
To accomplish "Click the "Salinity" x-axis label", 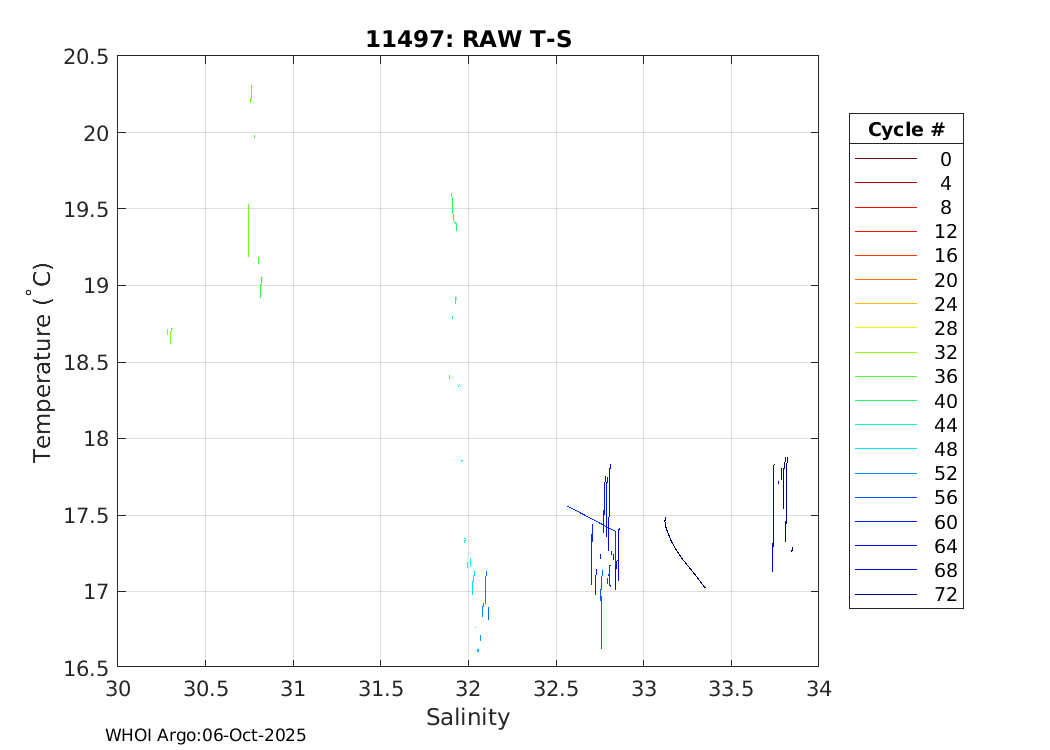I will [x=468, y=717].
